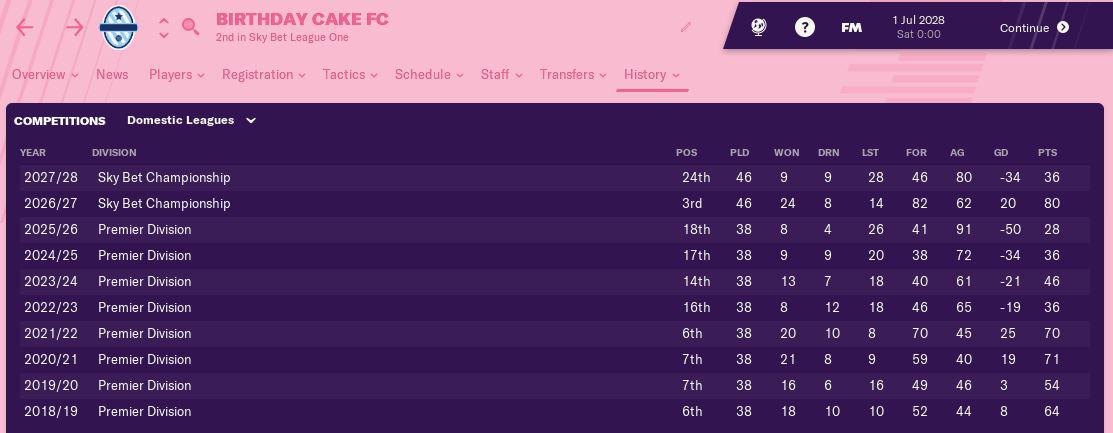Click the FM logo menu
This screenshot has width=1113, height=433.
(851, 28)
